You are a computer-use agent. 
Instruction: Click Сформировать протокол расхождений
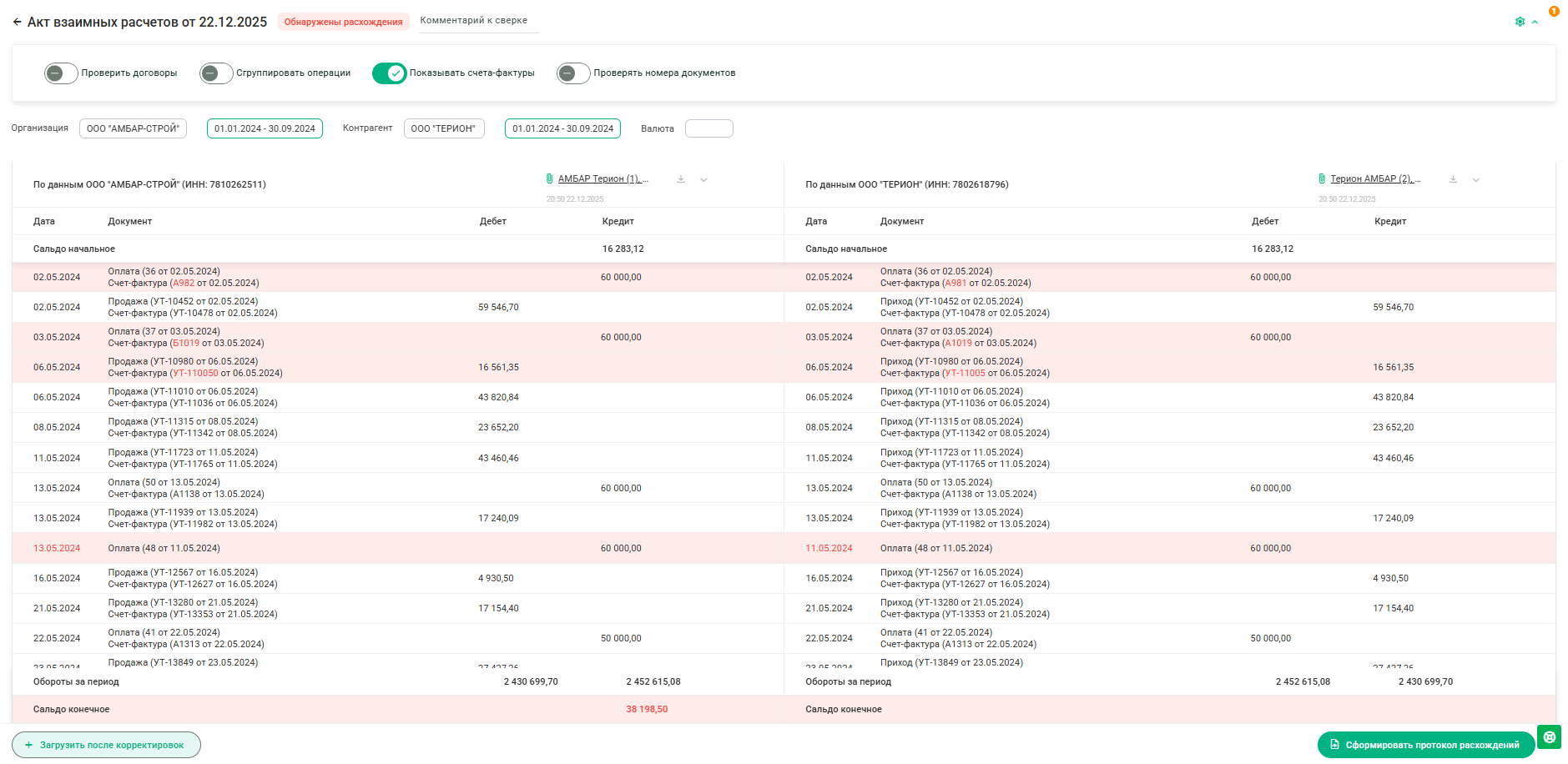1425,745
